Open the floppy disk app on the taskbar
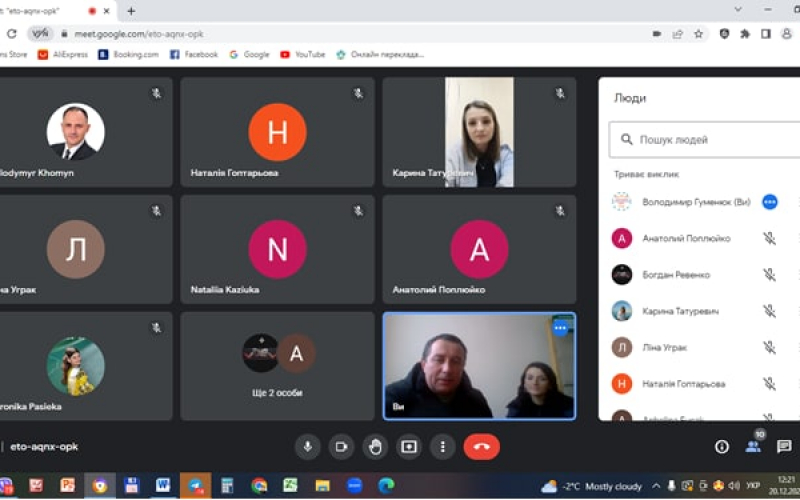800x500 pixels. point(131,486)
